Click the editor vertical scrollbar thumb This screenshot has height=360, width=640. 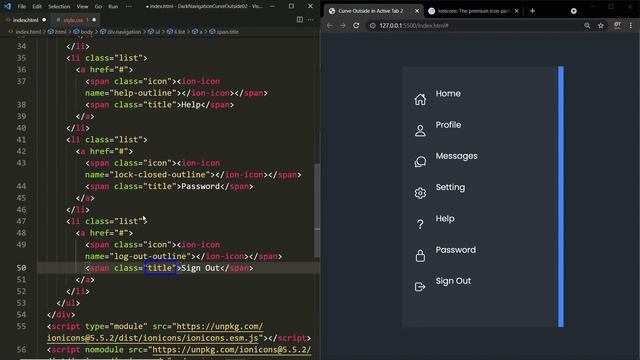tap(317, 210)
